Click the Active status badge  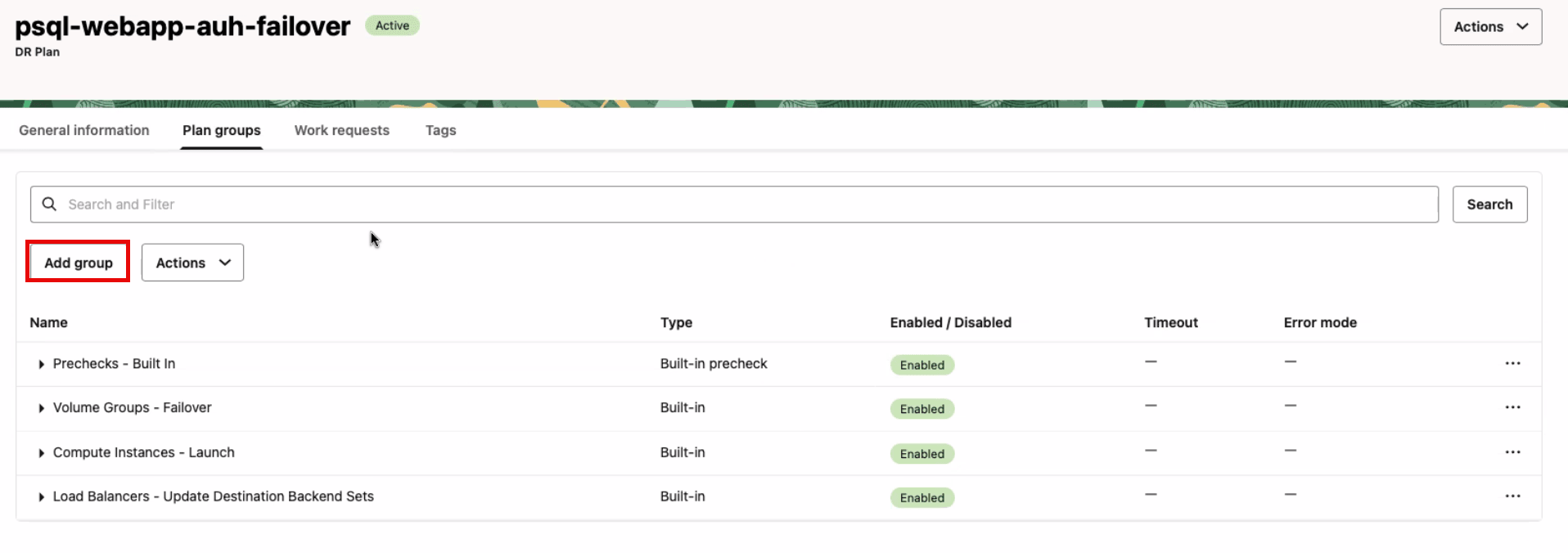coord(392,26)
